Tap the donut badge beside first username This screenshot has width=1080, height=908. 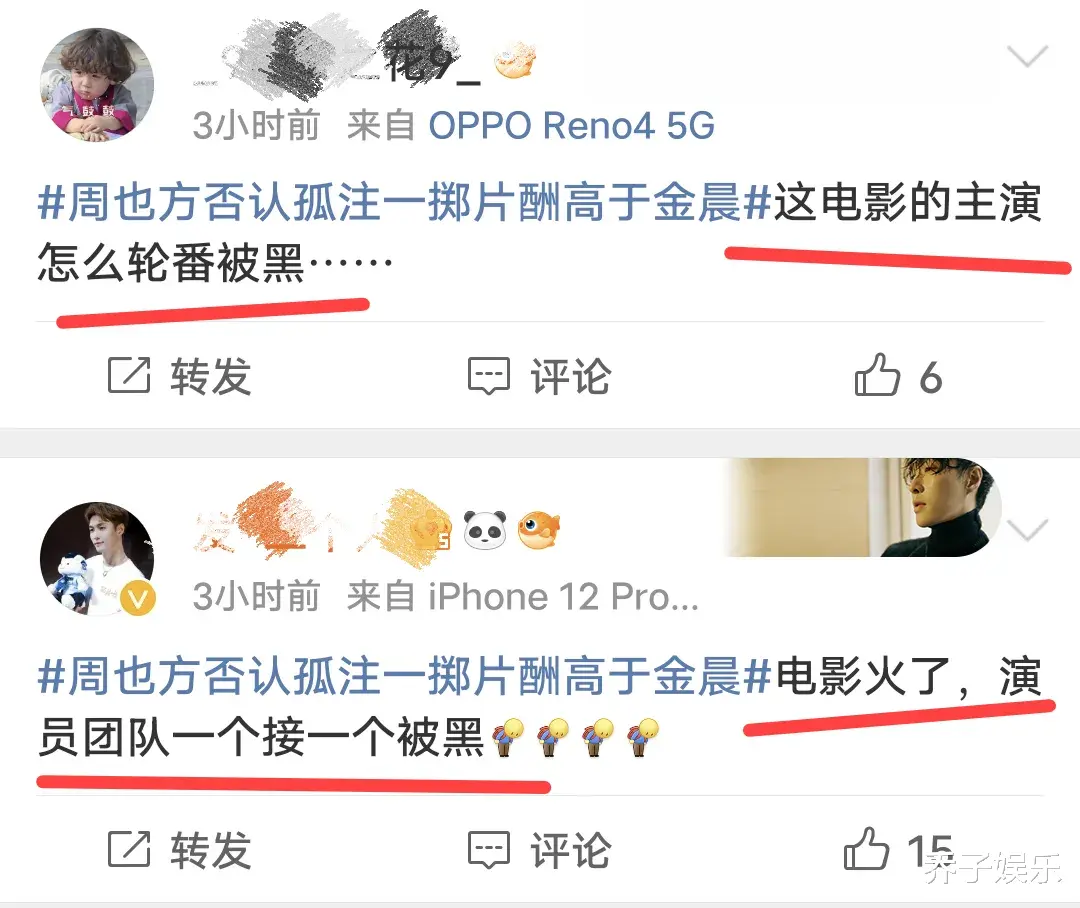click(515, 60)
